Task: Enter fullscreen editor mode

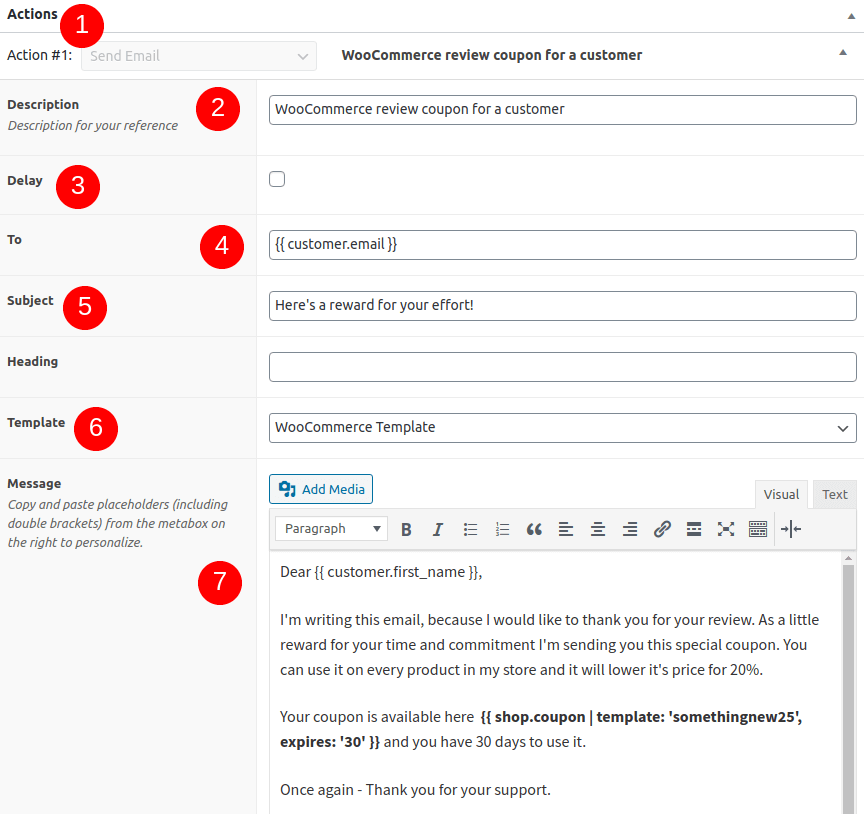Action: pyautogui.click(x=726, y=530)
